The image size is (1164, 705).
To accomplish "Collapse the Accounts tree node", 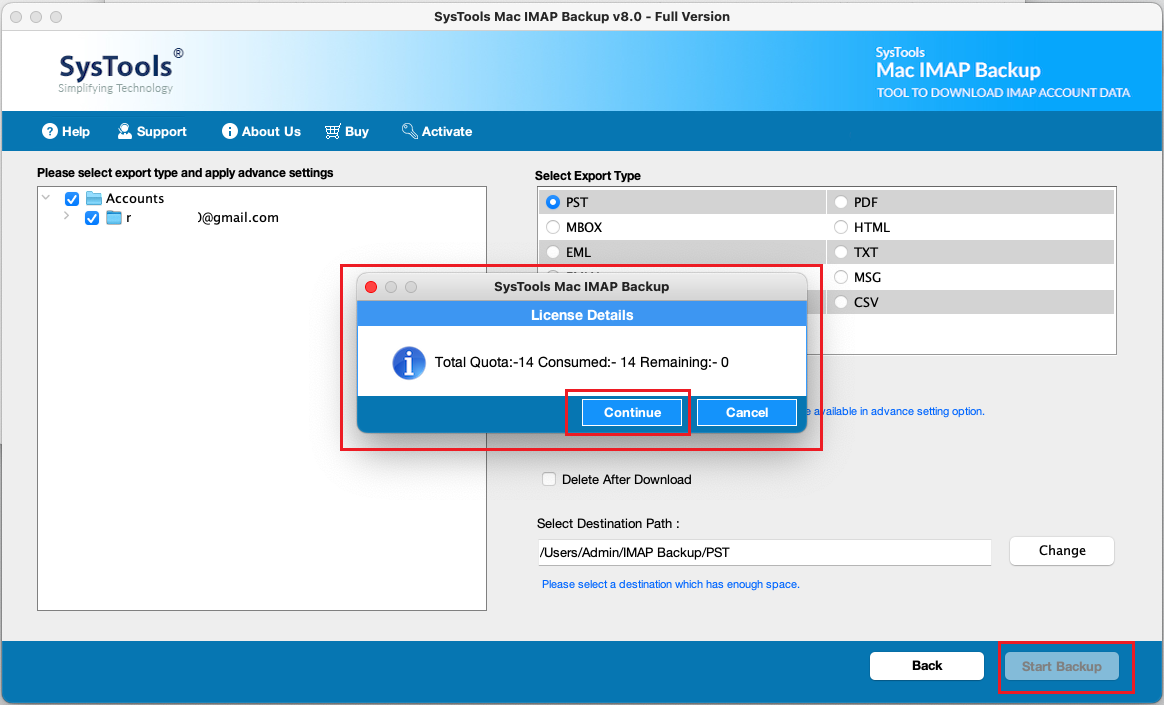I will [46, 197].
